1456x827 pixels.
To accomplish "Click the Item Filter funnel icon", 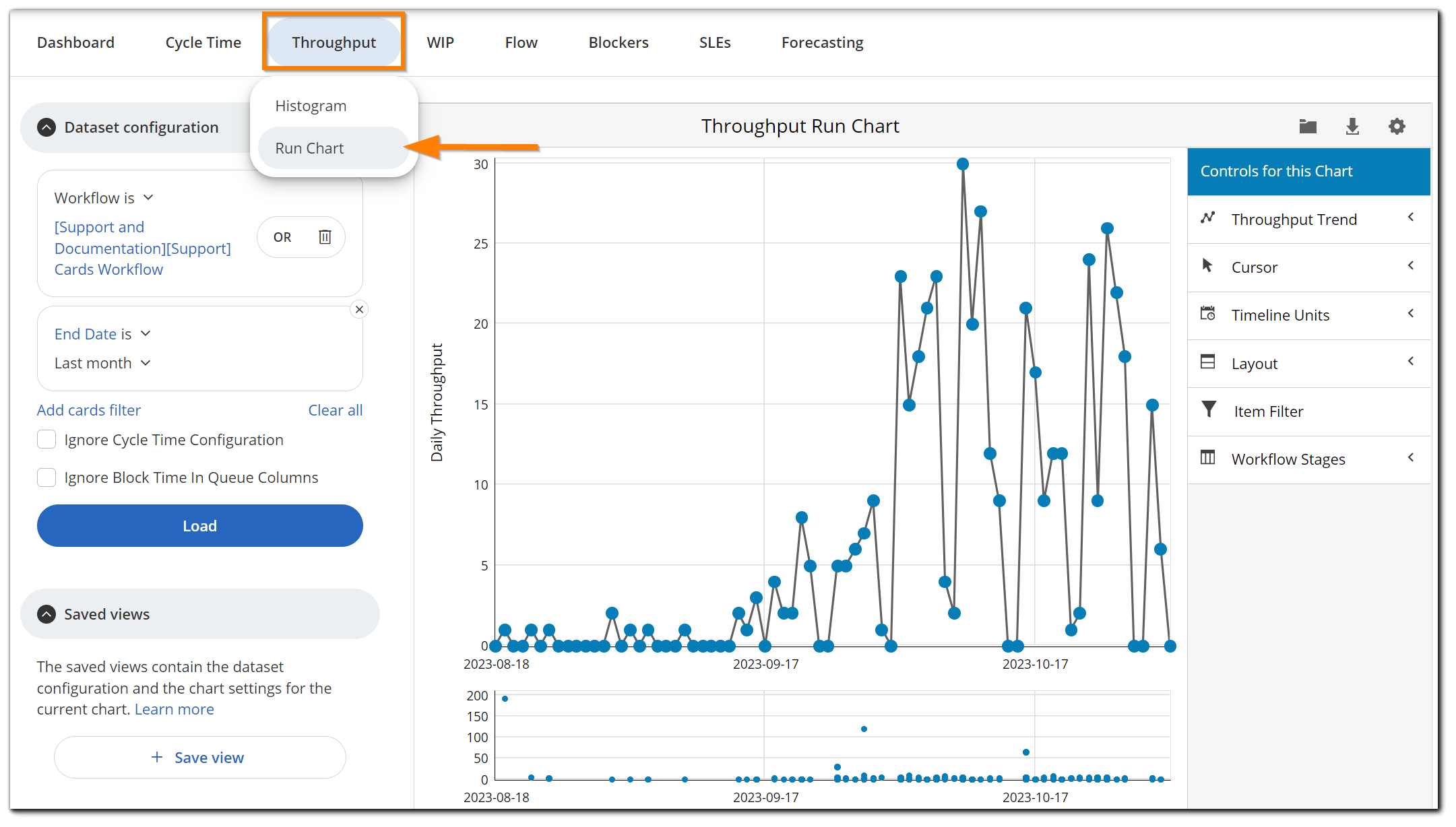I will (1209, 409).
